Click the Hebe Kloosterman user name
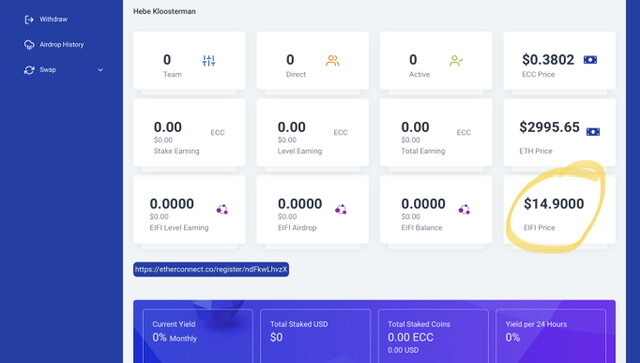Viewport: 640px width, 363px height. coord(164,11)
